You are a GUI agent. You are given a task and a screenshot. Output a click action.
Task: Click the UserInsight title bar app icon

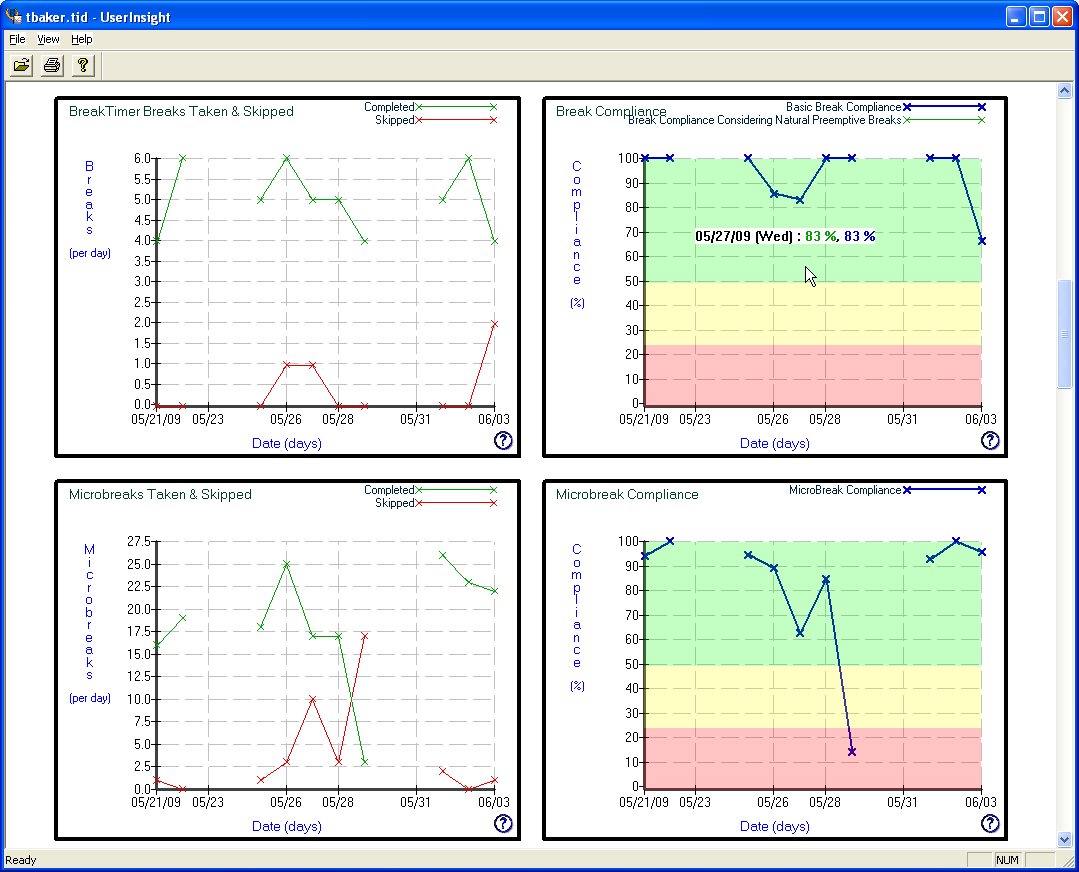coord(13,15)
